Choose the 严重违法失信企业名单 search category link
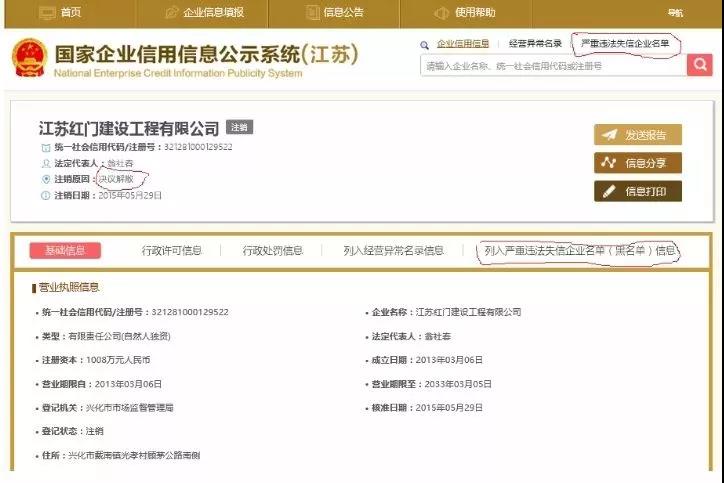The height and width of the screenshot is (483, 724). [x=625, y=44]
